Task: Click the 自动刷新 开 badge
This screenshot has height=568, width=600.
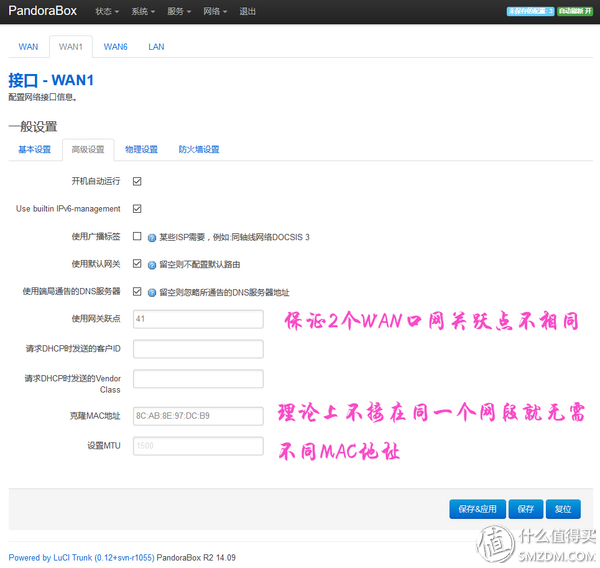Action: click(x=575, y=11)
